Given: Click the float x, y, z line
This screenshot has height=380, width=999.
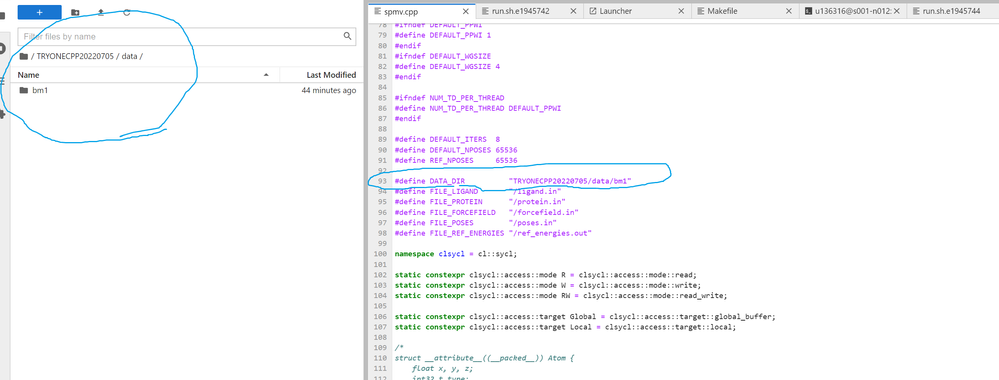Looking at the screenshot, I should click(x=443, y=368).
